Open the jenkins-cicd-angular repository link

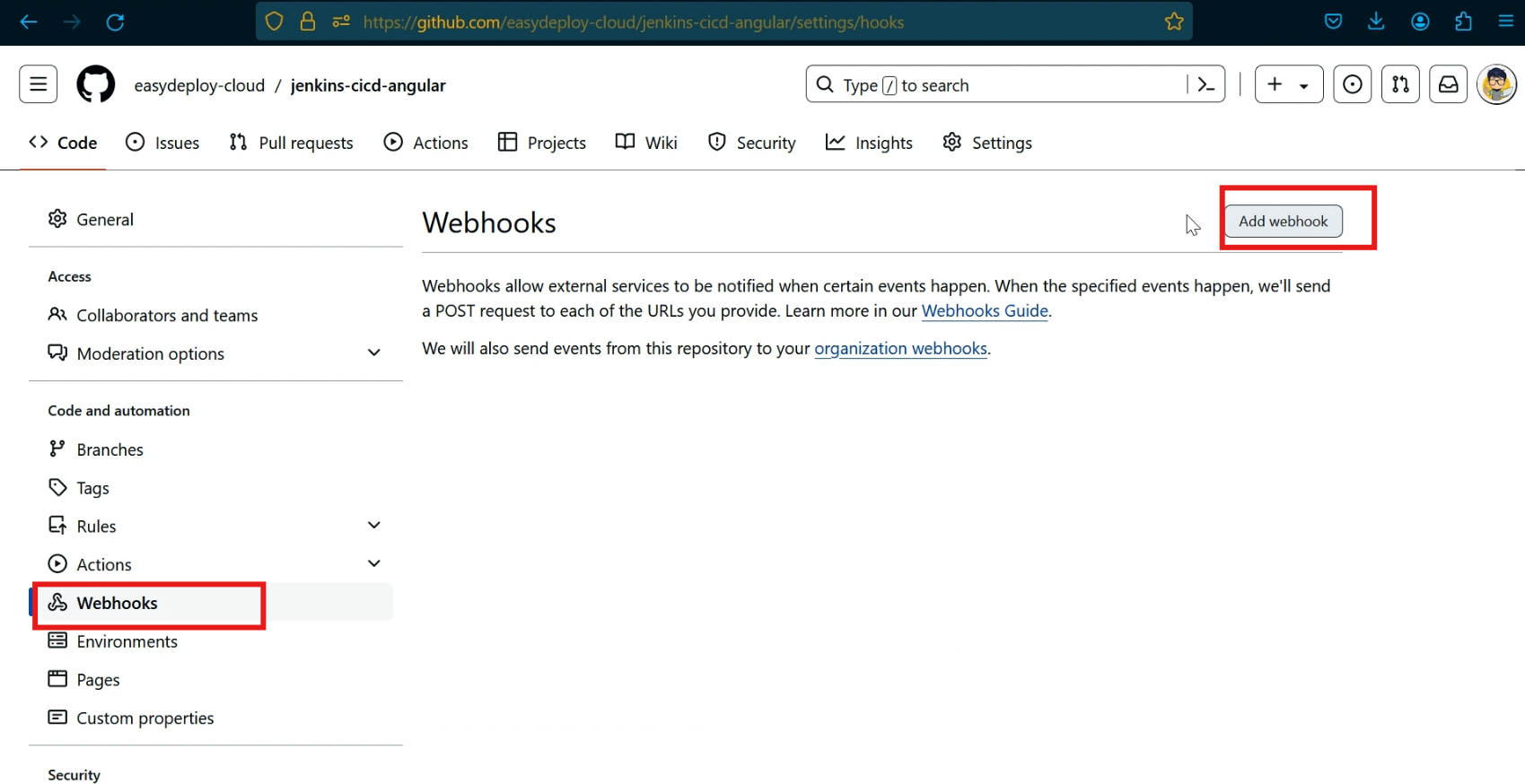(x=368, y=85)
